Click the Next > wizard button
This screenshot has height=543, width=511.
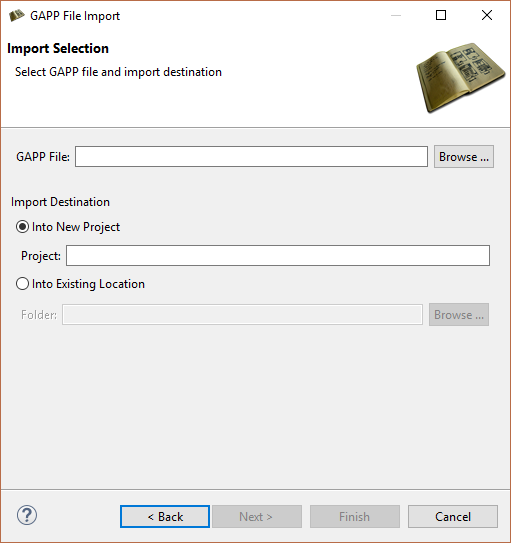(x=257, y=517)
